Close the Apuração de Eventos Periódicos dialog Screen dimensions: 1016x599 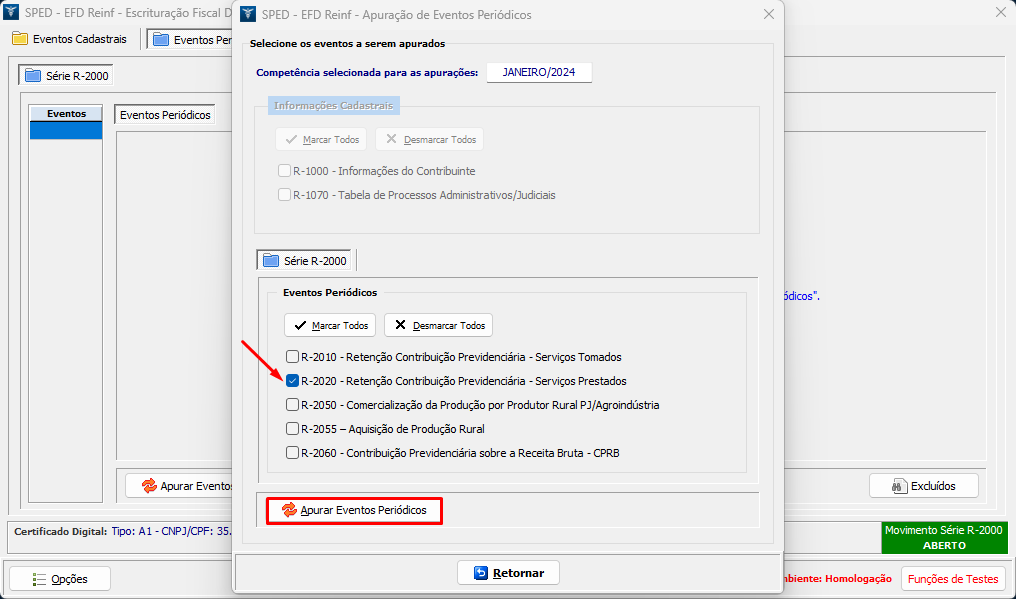(768, 15)
